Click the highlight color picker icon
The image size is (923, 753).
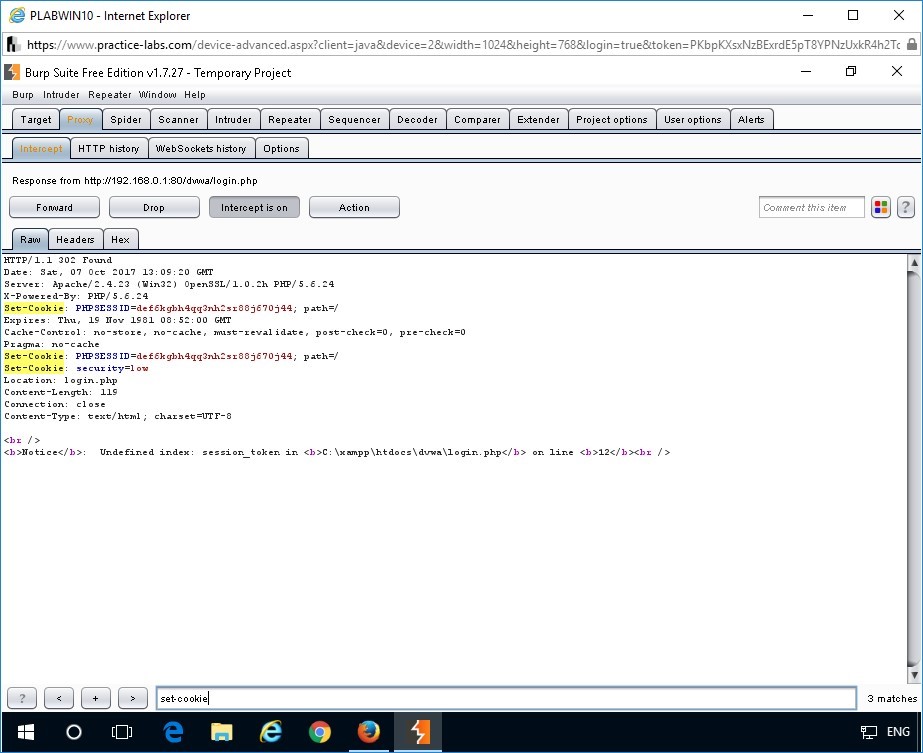tap(881, 208)
